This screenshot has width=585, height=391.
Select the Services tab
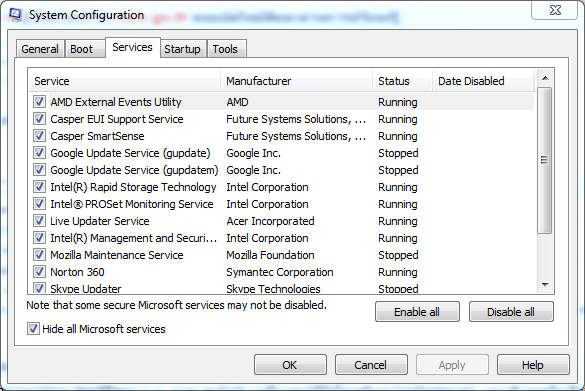click(132, 47)
